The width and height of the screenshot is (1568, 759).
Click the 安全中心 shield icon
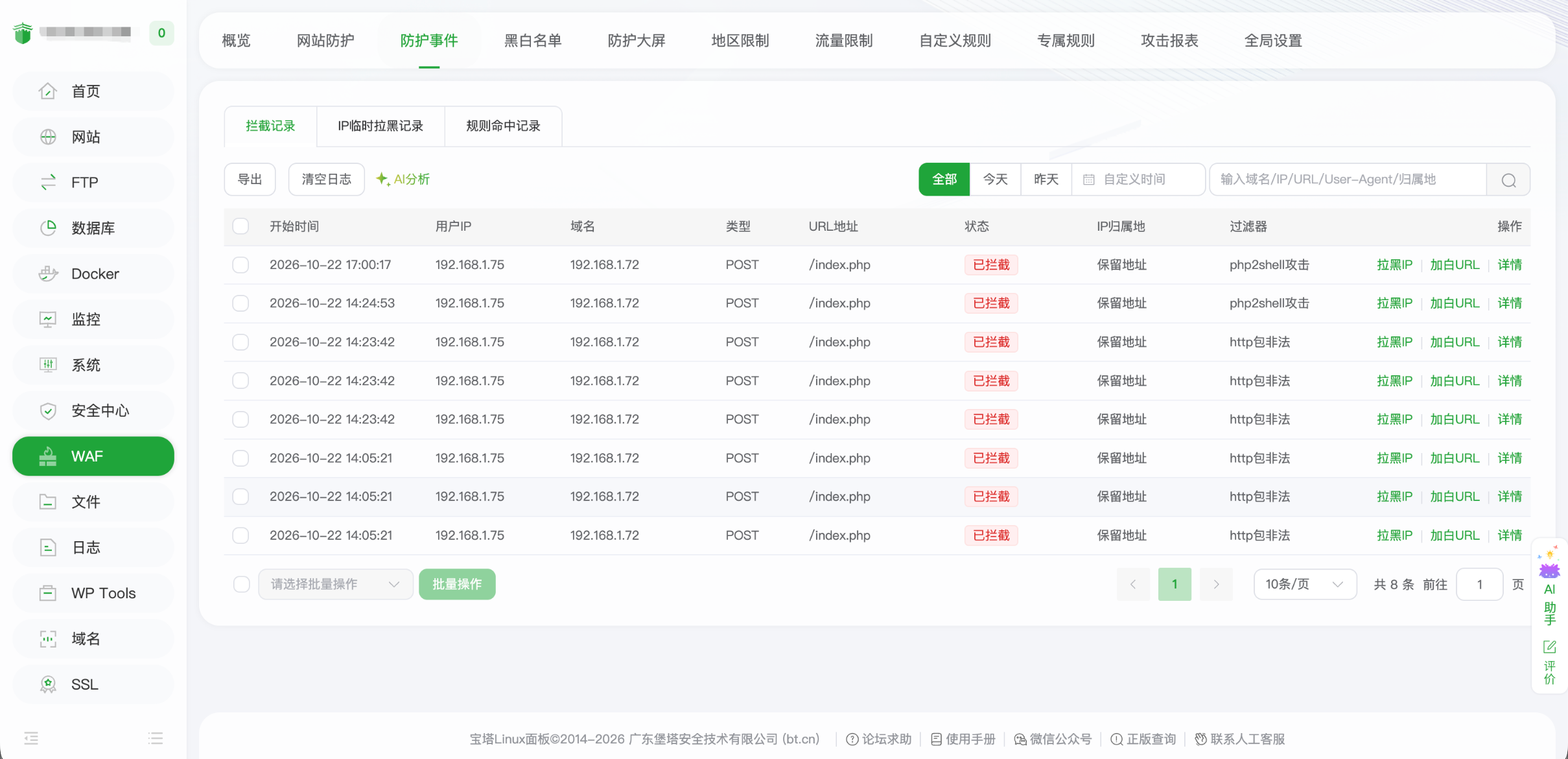(x=48, y=410)
